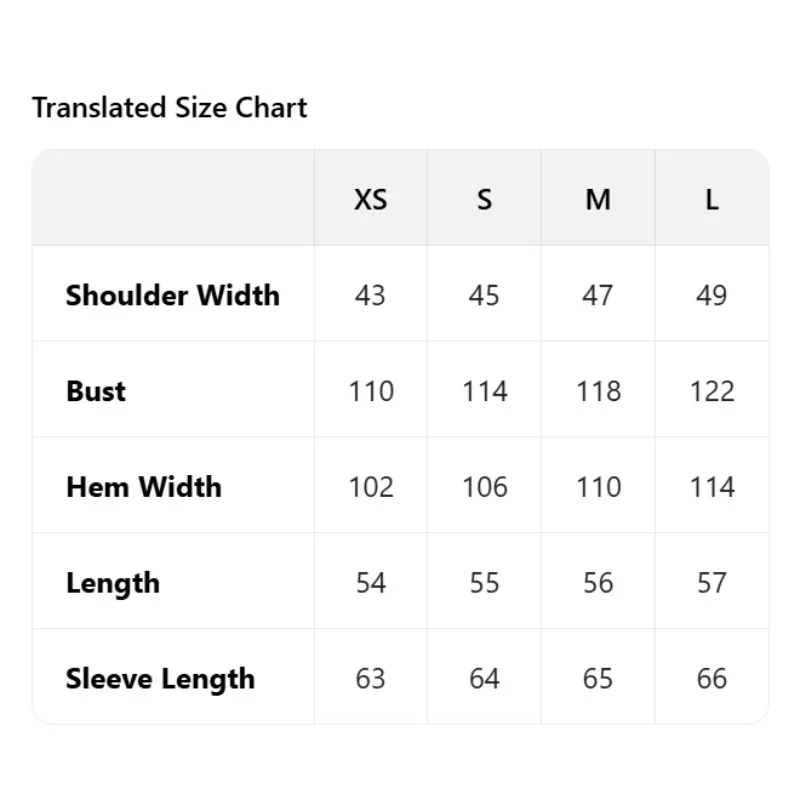Image resolution: width=800 pixels, height=800 pixels.
Task: Select Shoulder Width value 49 for L
Action: pos(711,295)
